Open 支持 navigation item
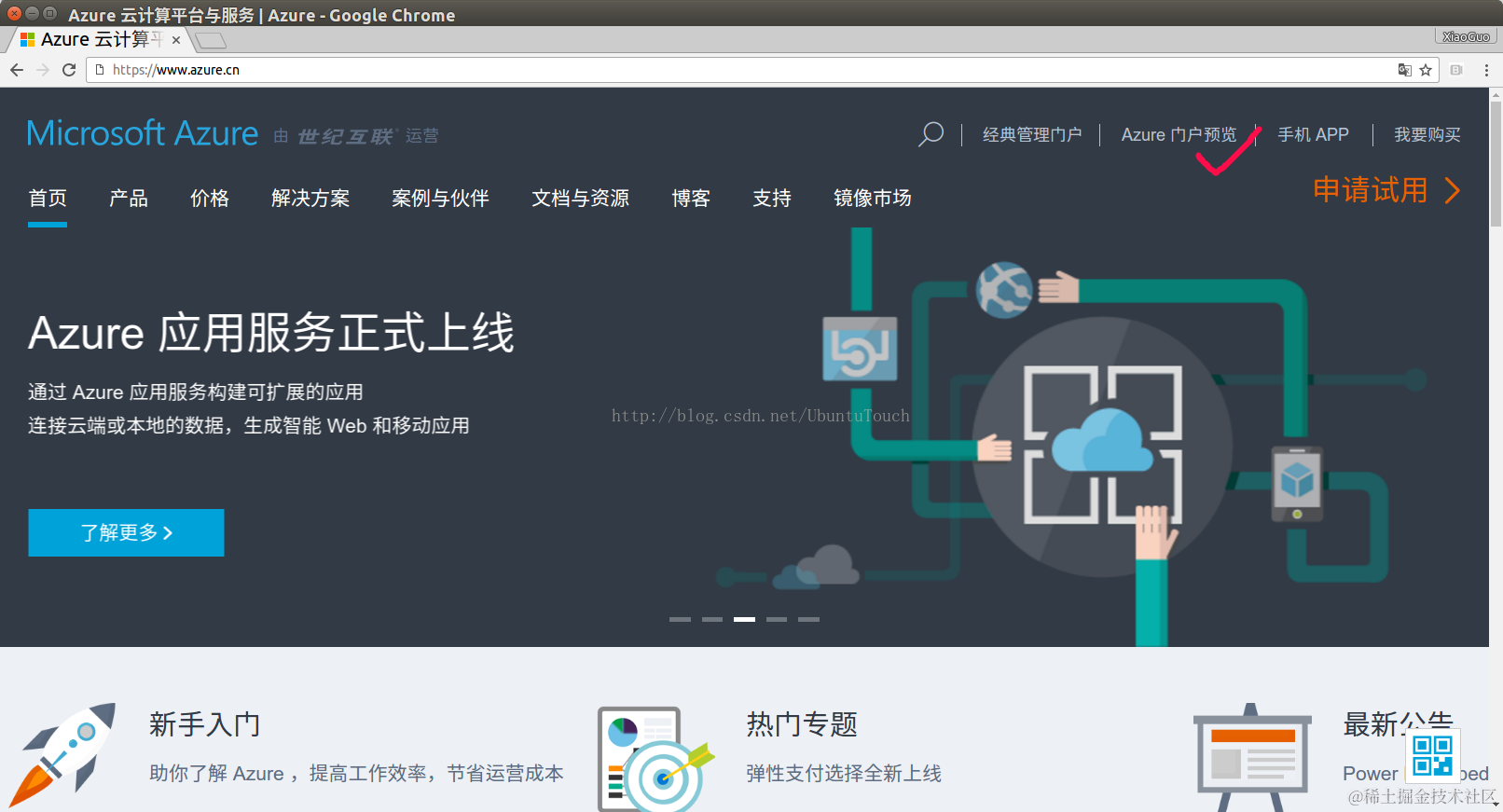Image resolution: width=1503 pixels, height=812 pixels. pos(772,198)
